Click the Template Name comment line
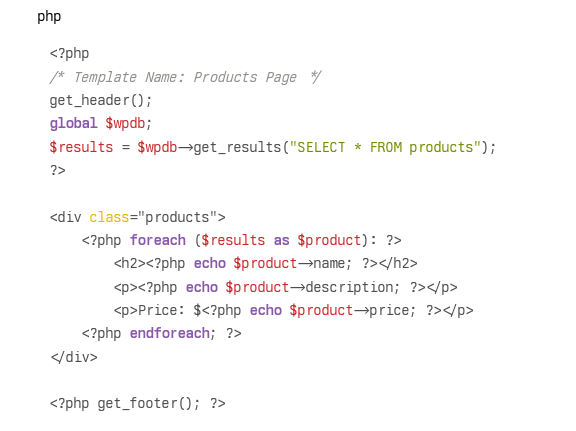 (186, 77)
